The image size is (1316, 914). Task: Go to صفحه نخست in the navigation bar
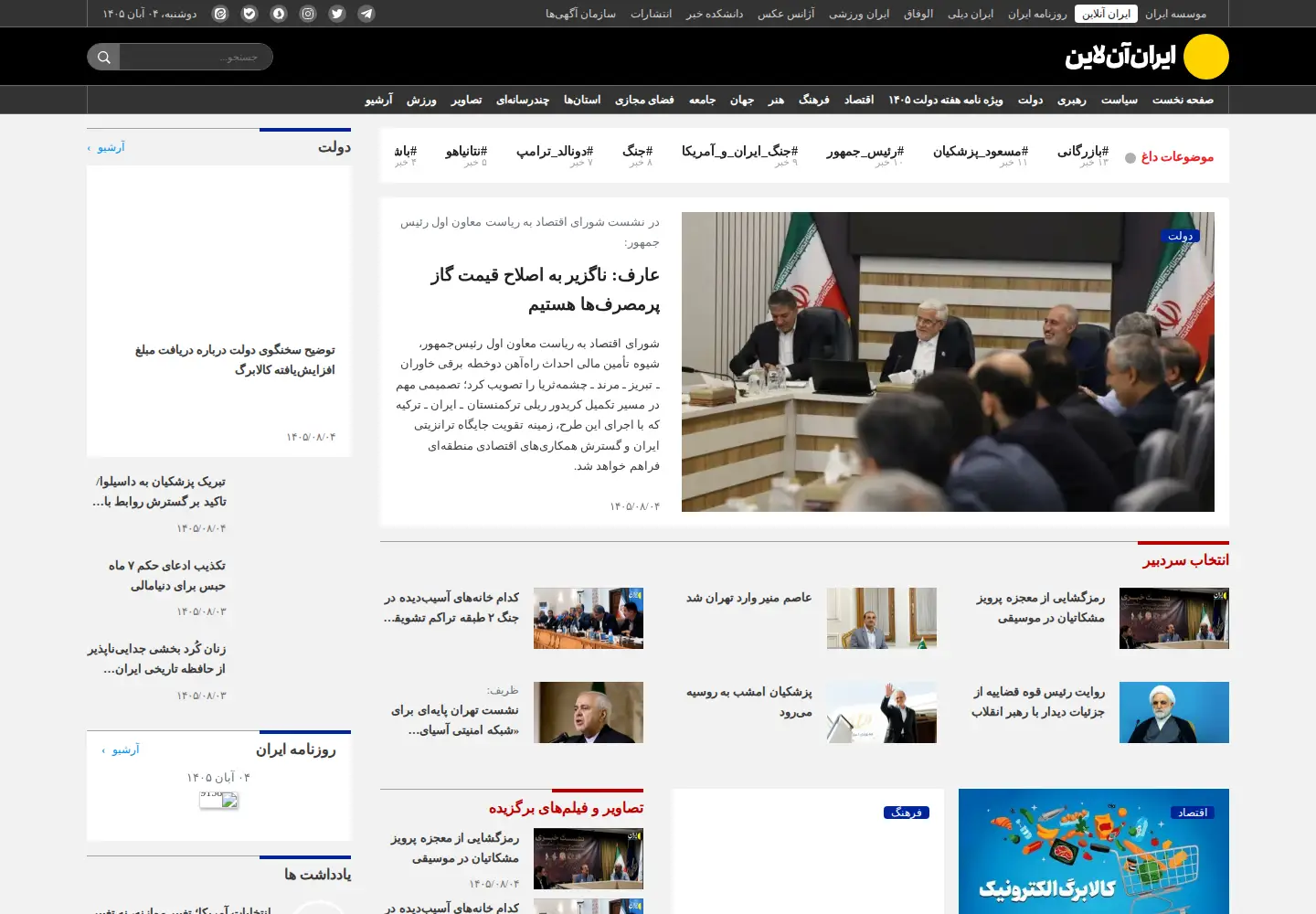click(x=1183, y=100)
